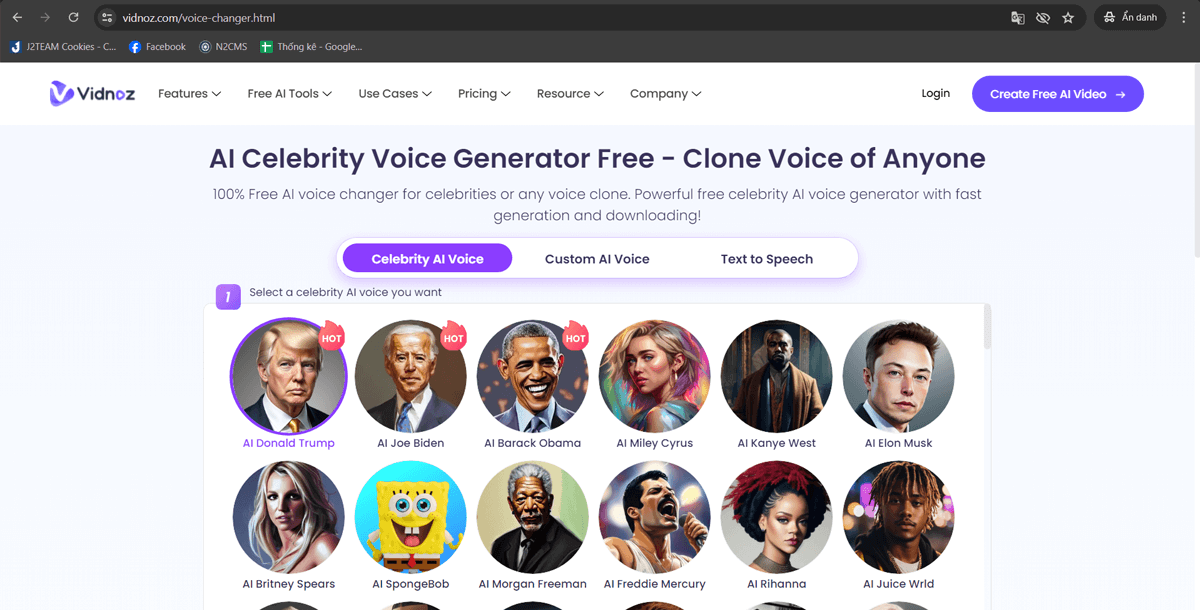Open the Facebook bookmark
Screen dimensions: 1200x610
click(157, 47)
